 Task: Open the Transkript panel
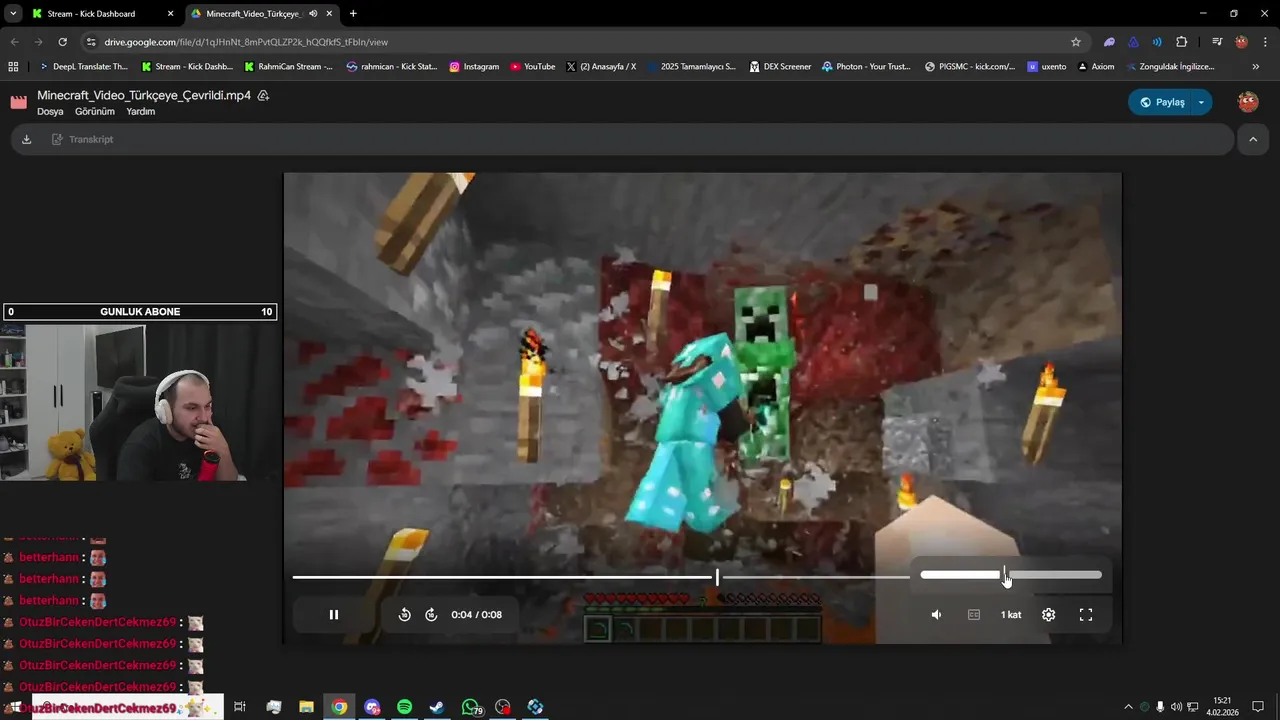pos(83,139)
